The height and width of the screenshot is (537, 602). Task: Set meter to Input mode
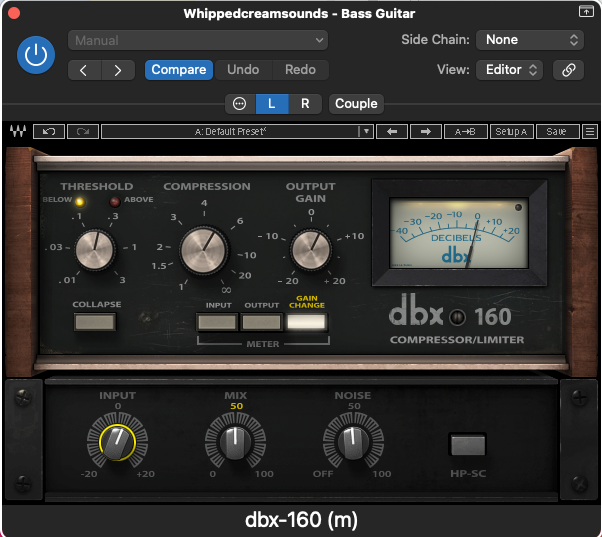pyautogui.click(x=217, y=322)
